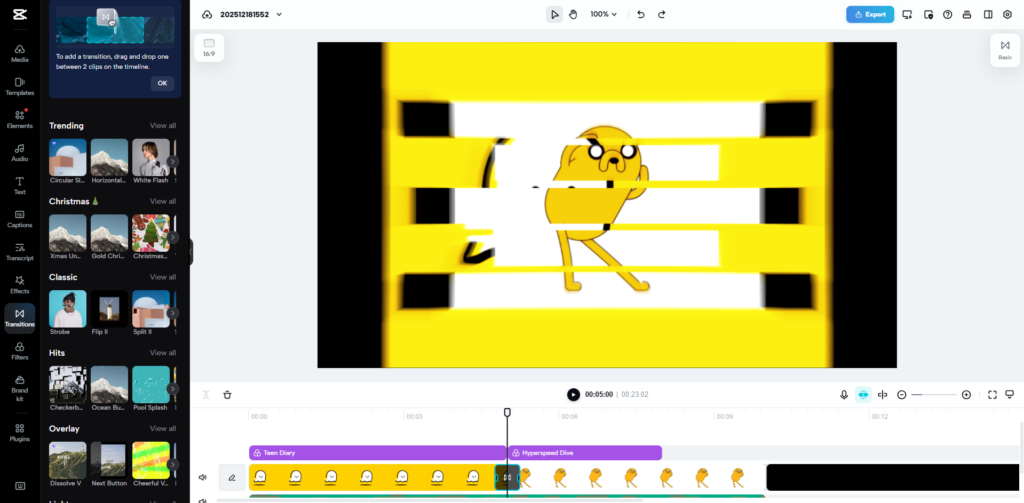
Task: Switch to the Filters tab
Action: click(x=19, y=351)
